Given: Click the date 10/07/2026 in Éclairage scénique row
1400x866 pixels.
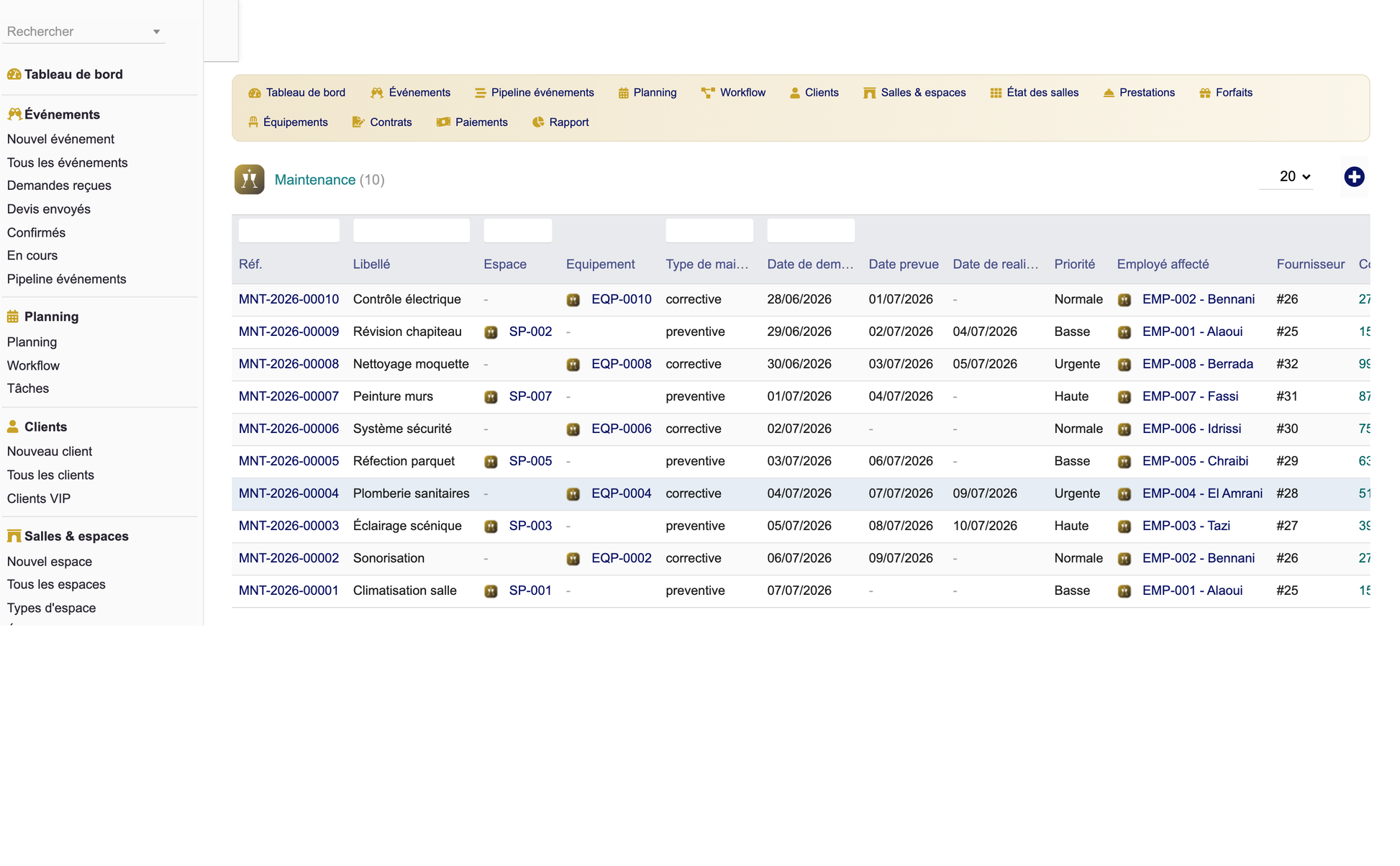Looking at the screenshot, I should (x=985, y=526).
